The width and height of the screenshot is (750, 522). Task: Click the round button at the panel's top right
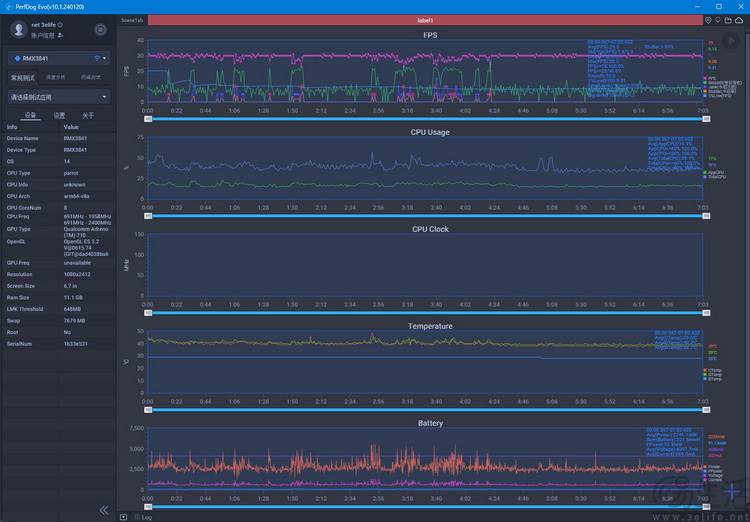100,30
